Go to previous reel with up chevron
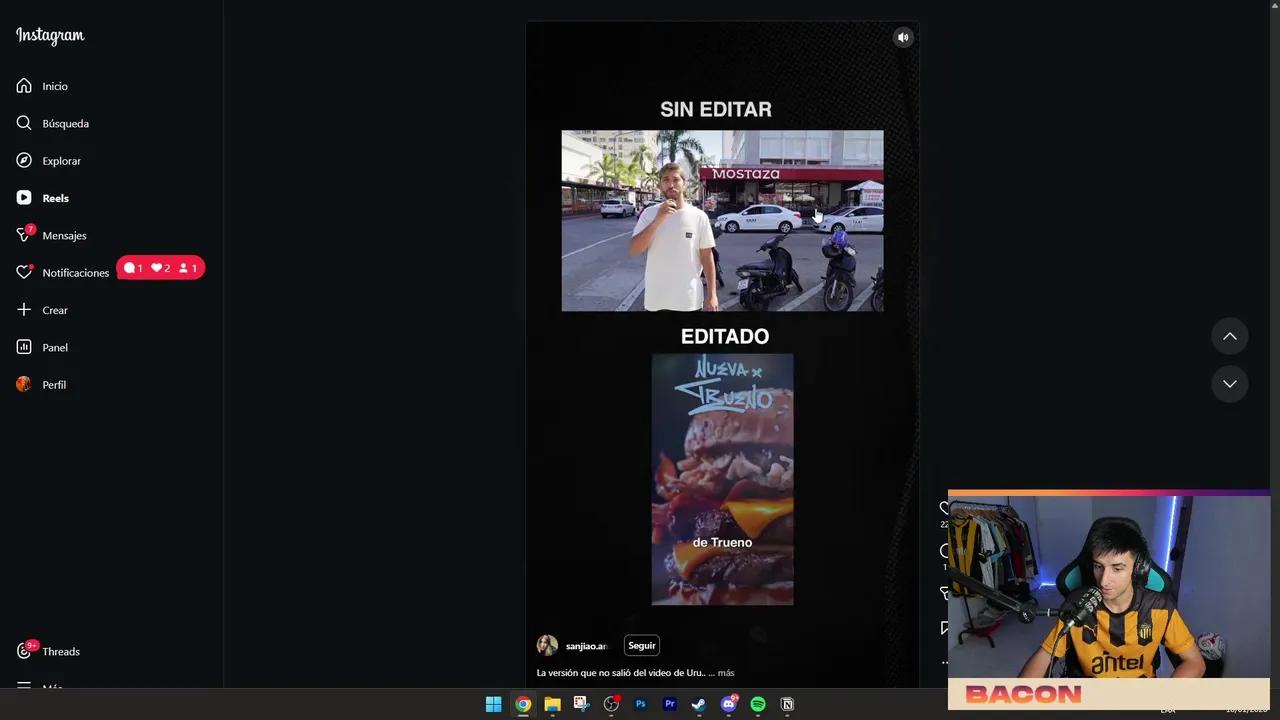This screenshot has height=720, width=1280. pos(1230,337)
